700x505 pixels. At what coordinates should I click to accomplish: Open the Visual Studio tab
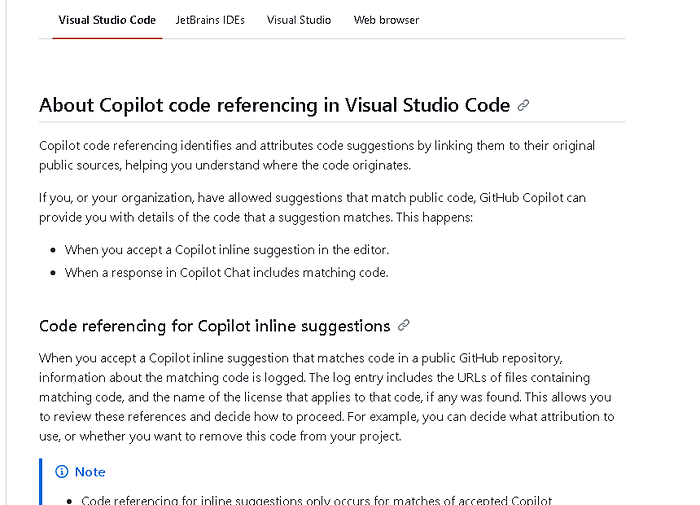(x=299, y=20)
